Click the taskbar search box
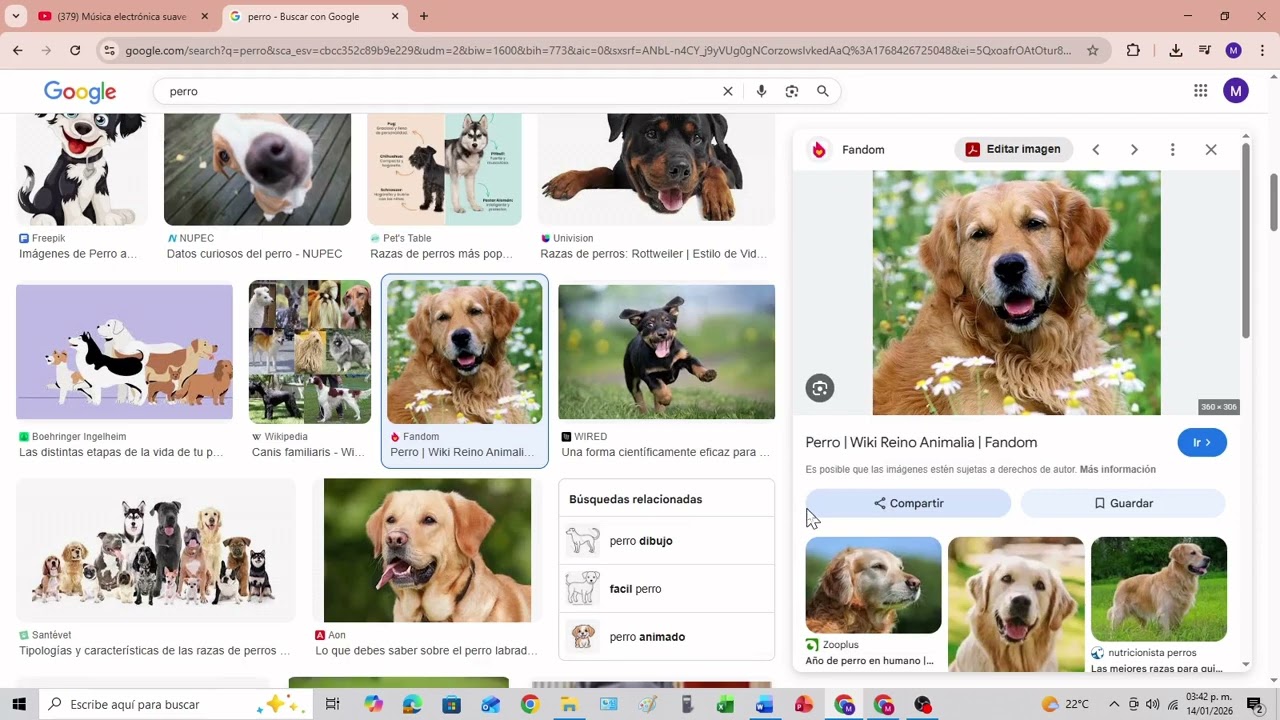Screen dimensions: 1280x720 tap(174, 704)
